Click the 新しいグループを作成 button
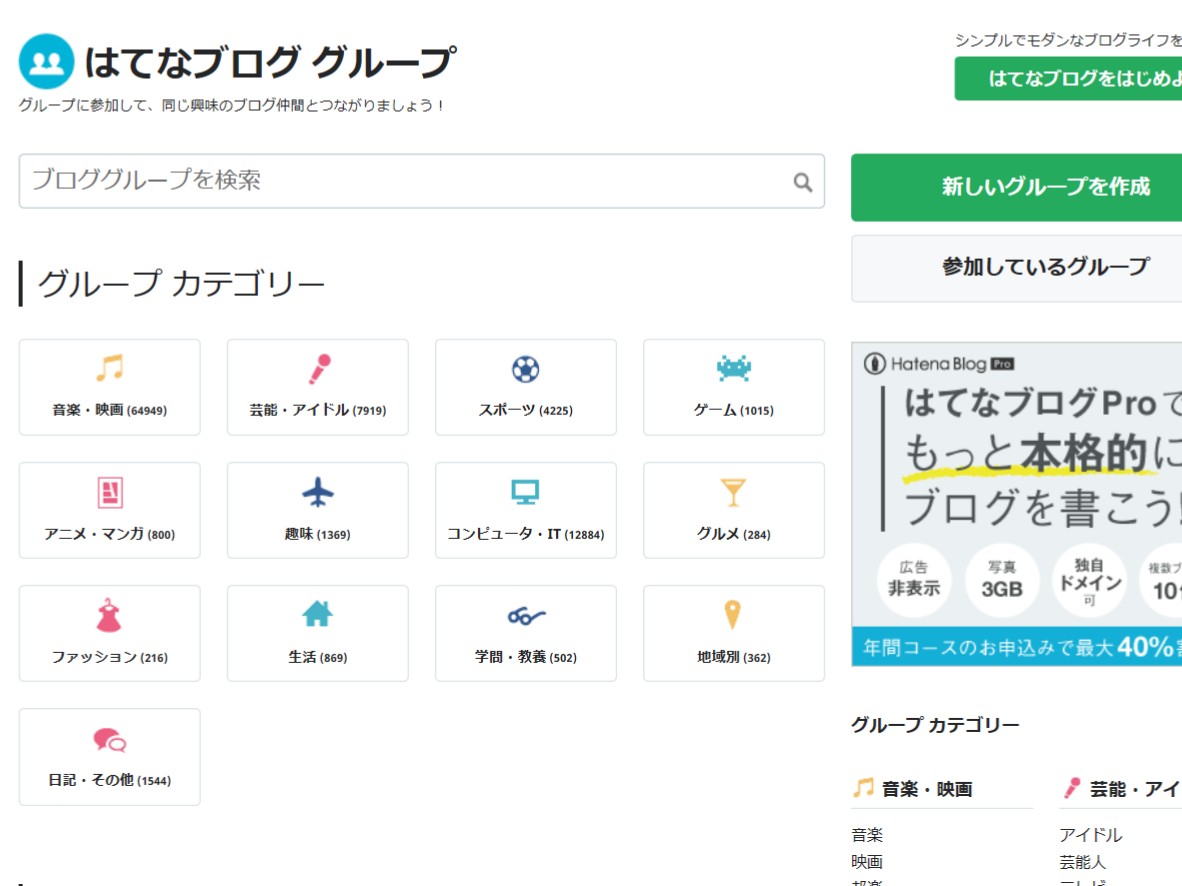This screenshot has height=886, width=1182. [x=1016, y=188]
